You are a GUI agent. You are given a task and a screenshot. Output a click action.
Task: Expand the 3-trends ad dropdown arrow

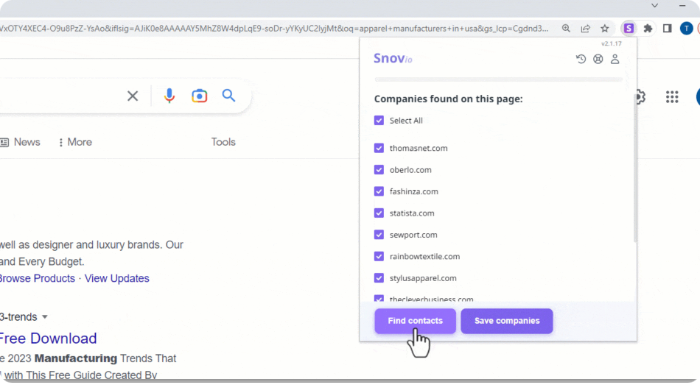pos(45,317)
